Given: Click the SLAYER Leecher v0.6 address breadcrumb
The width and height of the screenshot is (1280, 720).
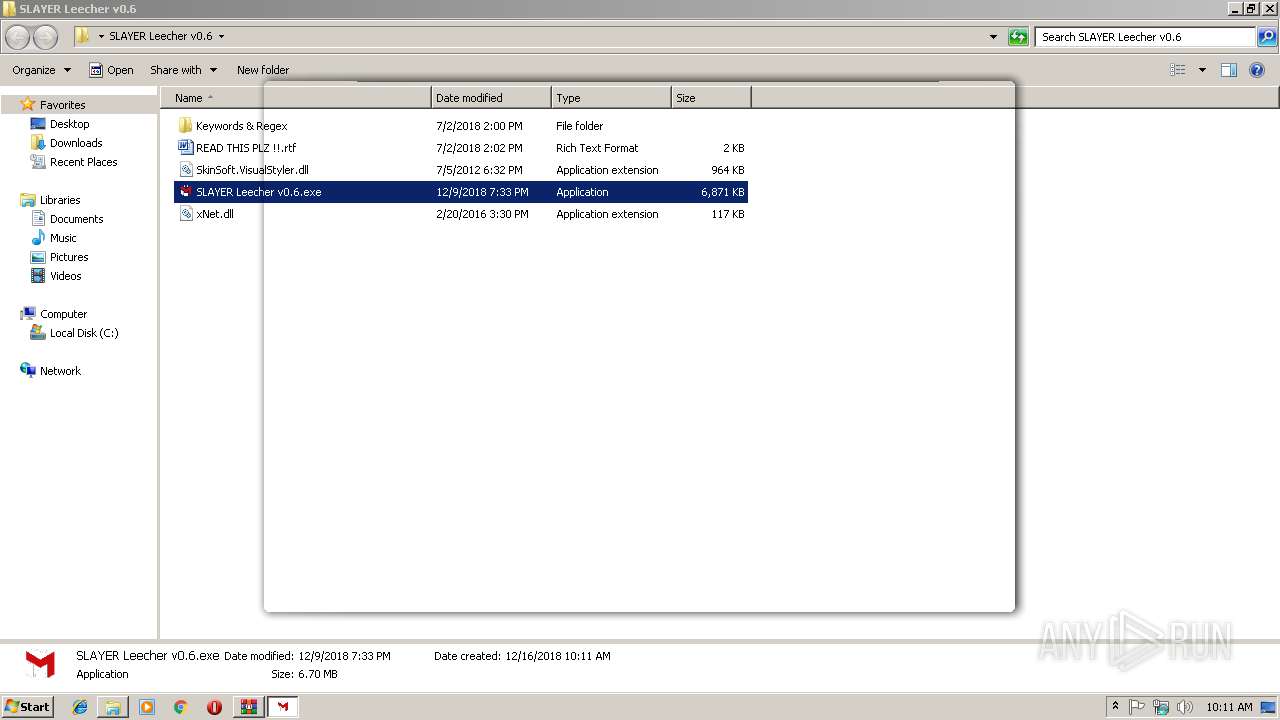Looking at the screenshot, I should point(161,37).
